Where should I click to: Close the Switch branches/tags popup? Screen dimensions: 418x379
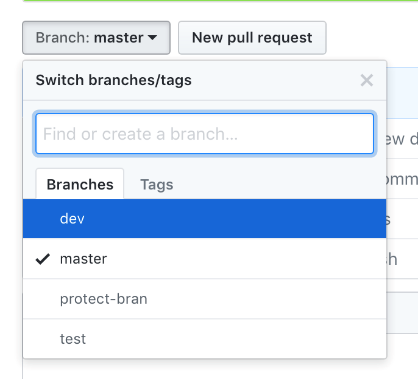[x=367, y=80]
